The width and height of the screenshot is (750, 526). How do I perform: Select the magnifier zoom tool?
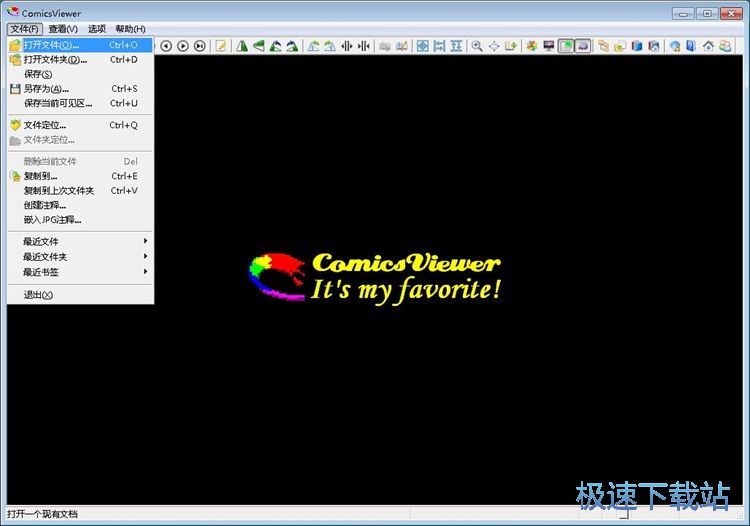[x=477, y=46]
